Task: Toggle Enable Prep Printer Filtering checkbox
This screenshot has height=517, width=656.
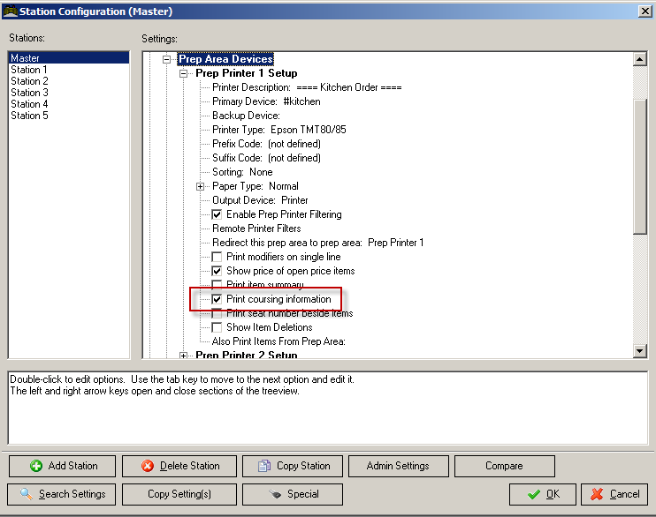Action: click(x=217, y=215)
